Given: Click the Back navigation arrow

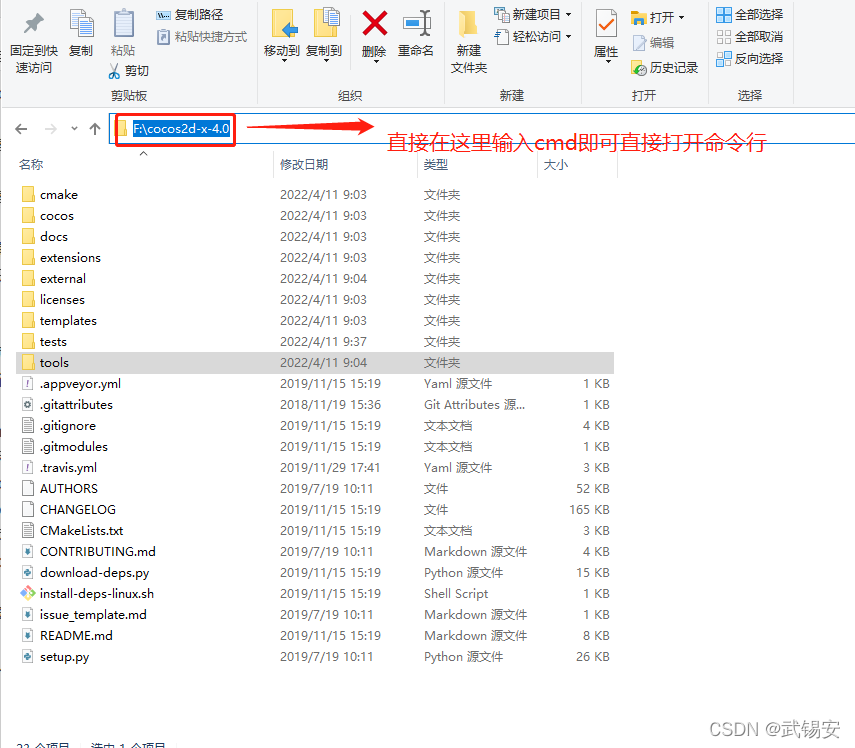Looking at the screenshot, I should pyautogui.click(x=21, y=129).
